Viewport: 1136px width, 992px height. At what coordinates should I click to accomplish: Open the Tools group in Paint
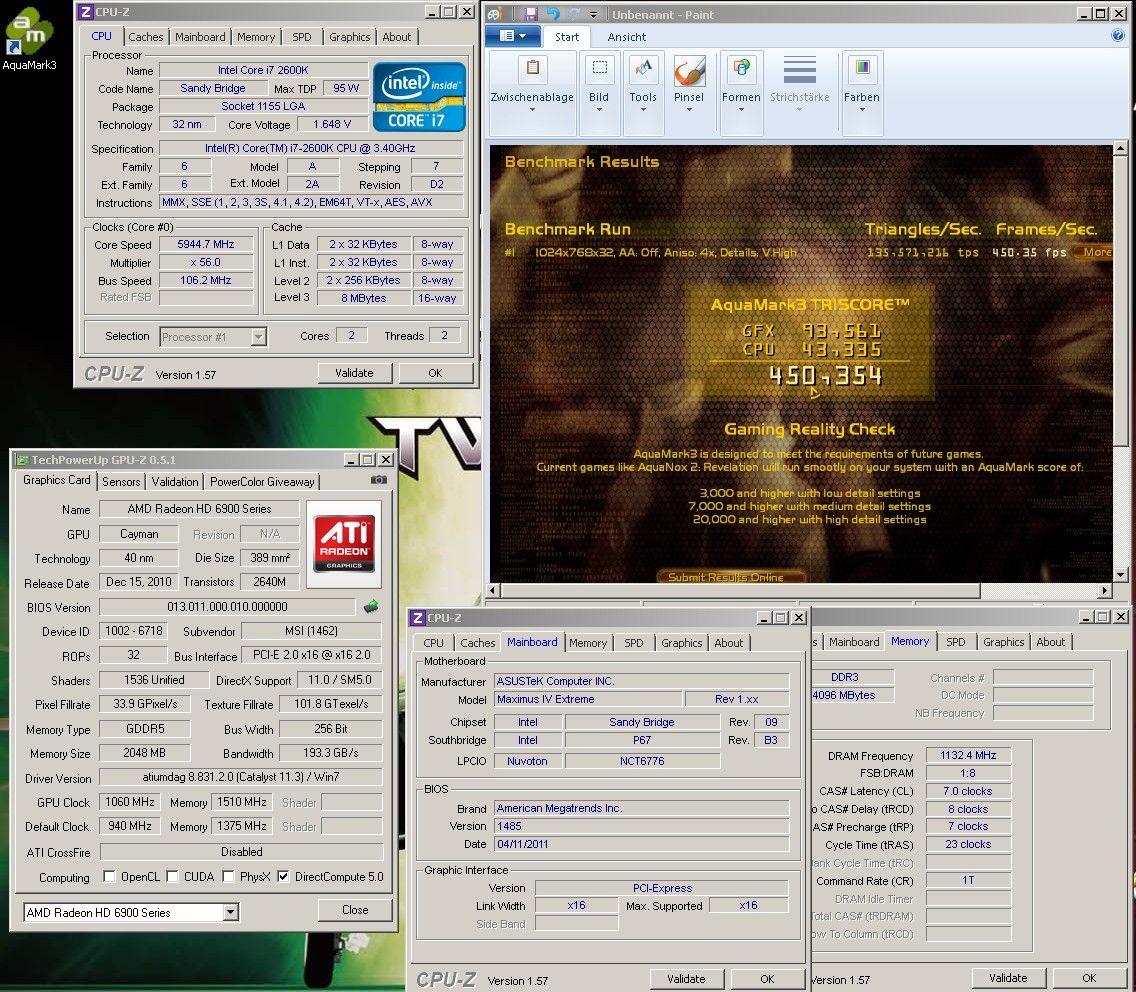(643, 68)
